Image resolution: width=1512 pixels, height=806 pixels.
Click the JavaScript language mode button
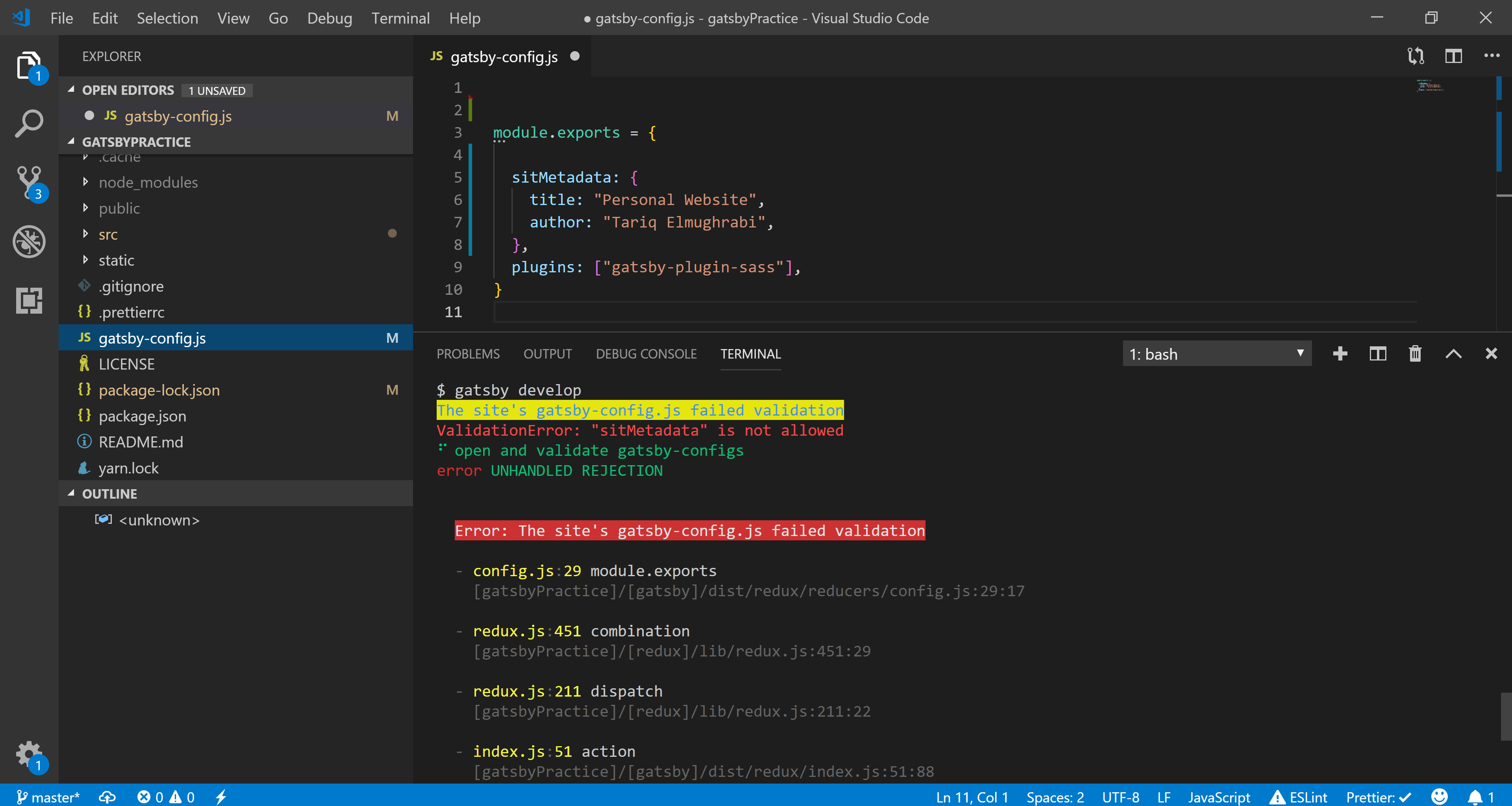coord(1219,797)
